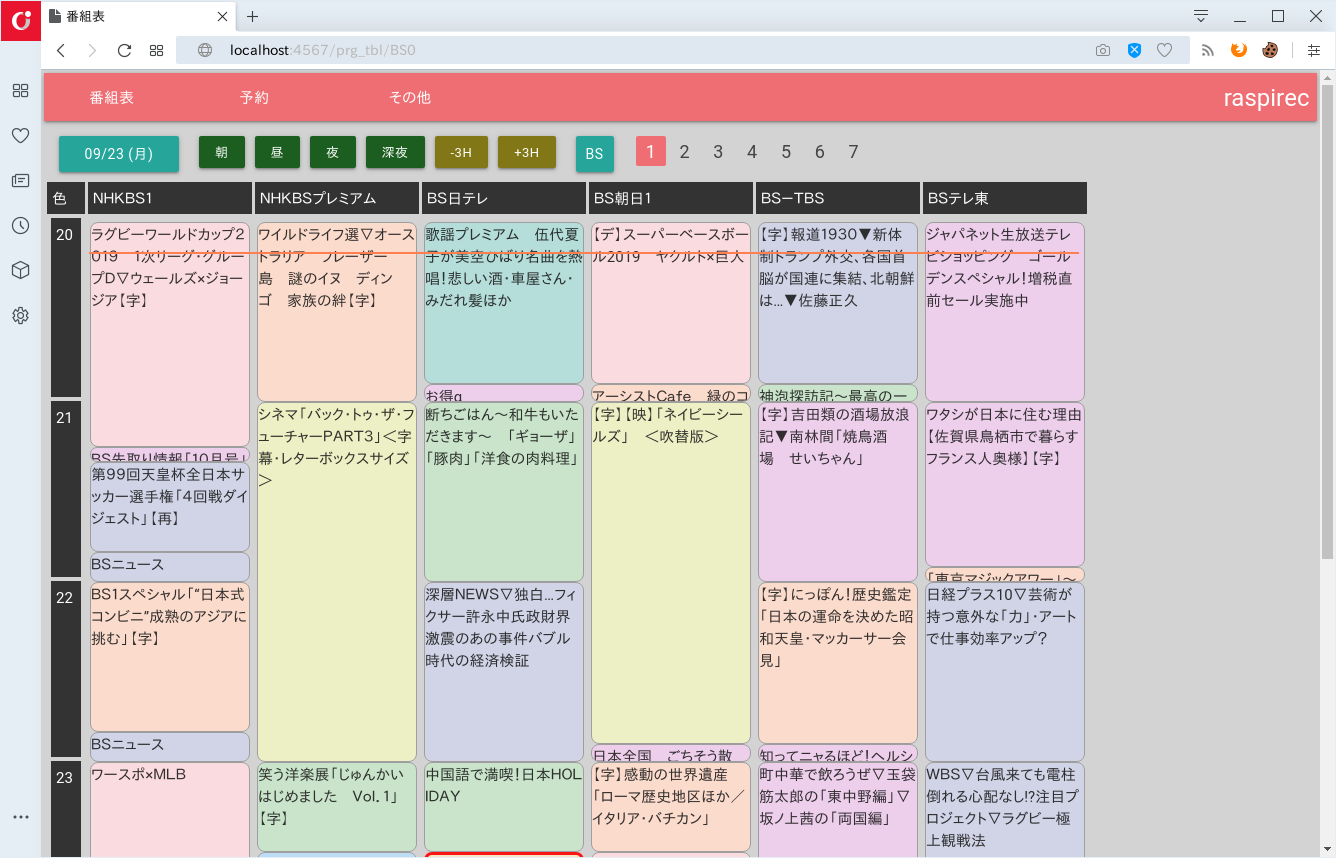Click the RSS feed icon in the toolbar
1336x858 pixels.
tap(1207, 50)
